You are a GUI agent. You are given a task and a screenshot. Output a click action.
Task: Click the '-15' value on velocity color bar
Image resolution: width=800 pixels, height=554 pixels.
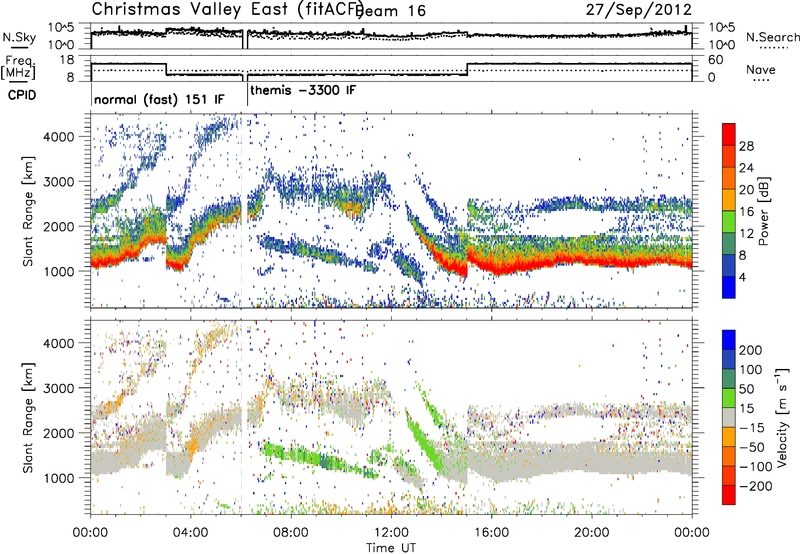coord(752,428)
